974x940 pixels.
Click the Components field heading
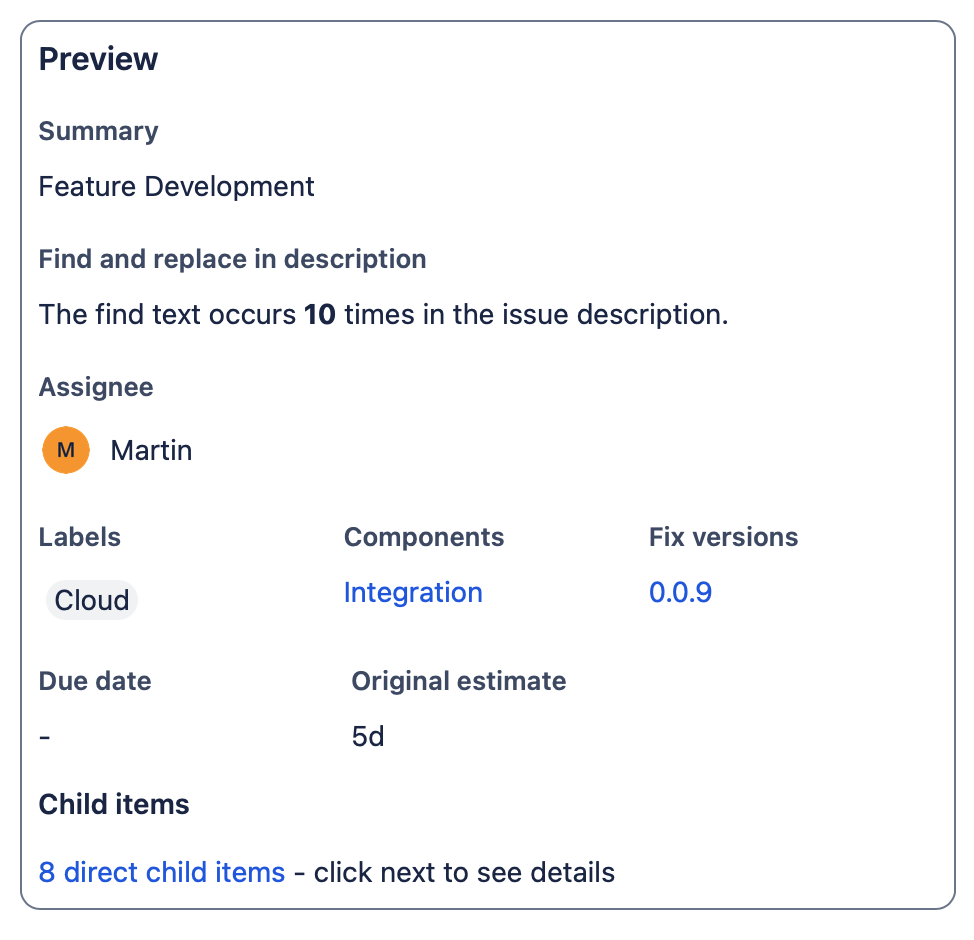[x=424, y=537]
